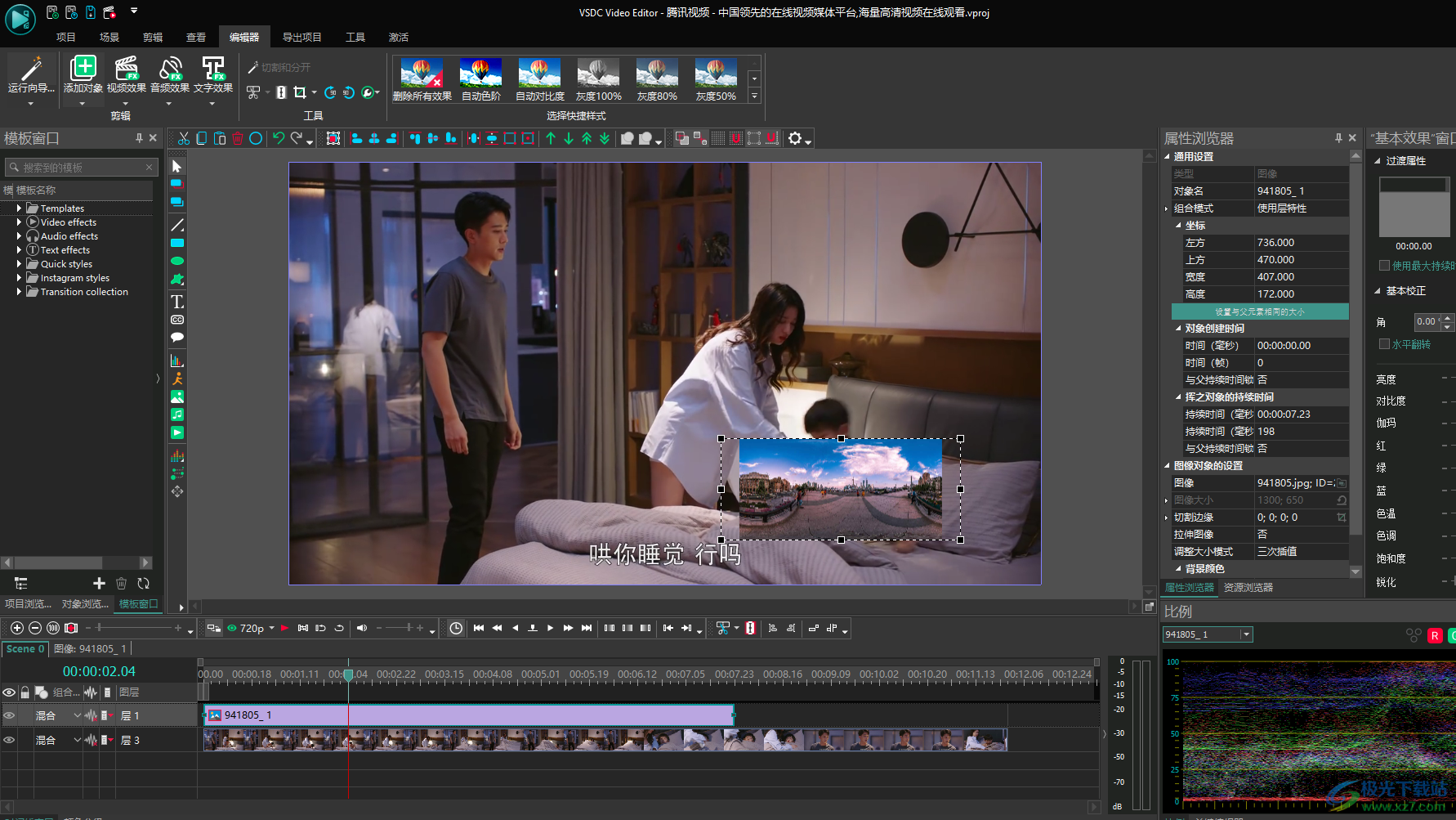Select the Text (T) tool
This screenshot has height=820, width=1456.
coord(177,302)
